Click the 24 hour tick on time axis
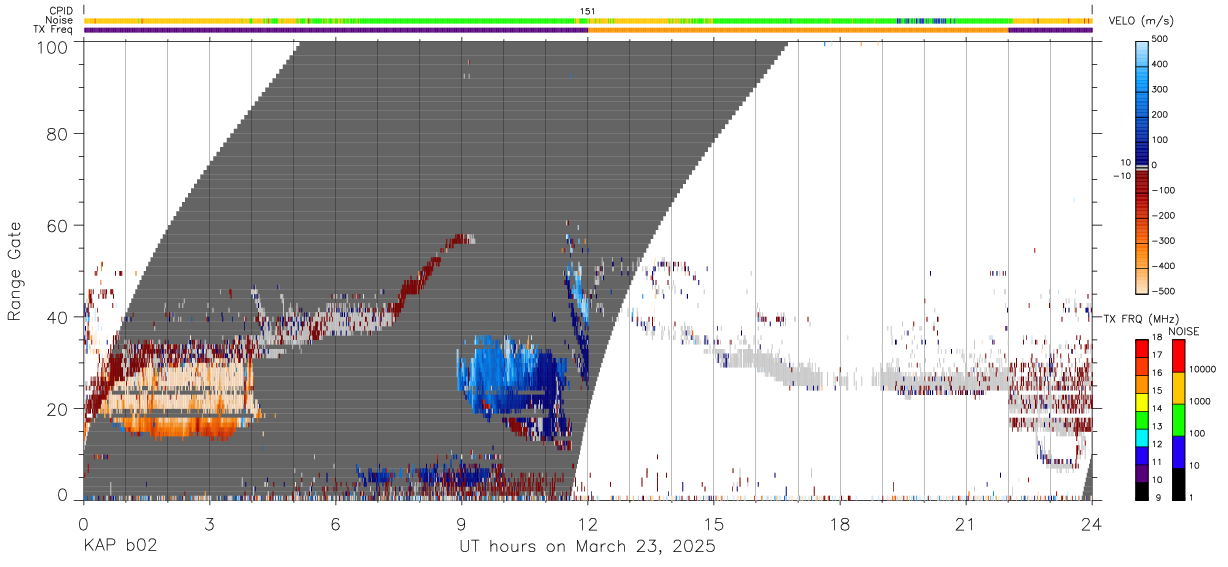The width and height of the screenshot is (1228, 567). 1092,525
